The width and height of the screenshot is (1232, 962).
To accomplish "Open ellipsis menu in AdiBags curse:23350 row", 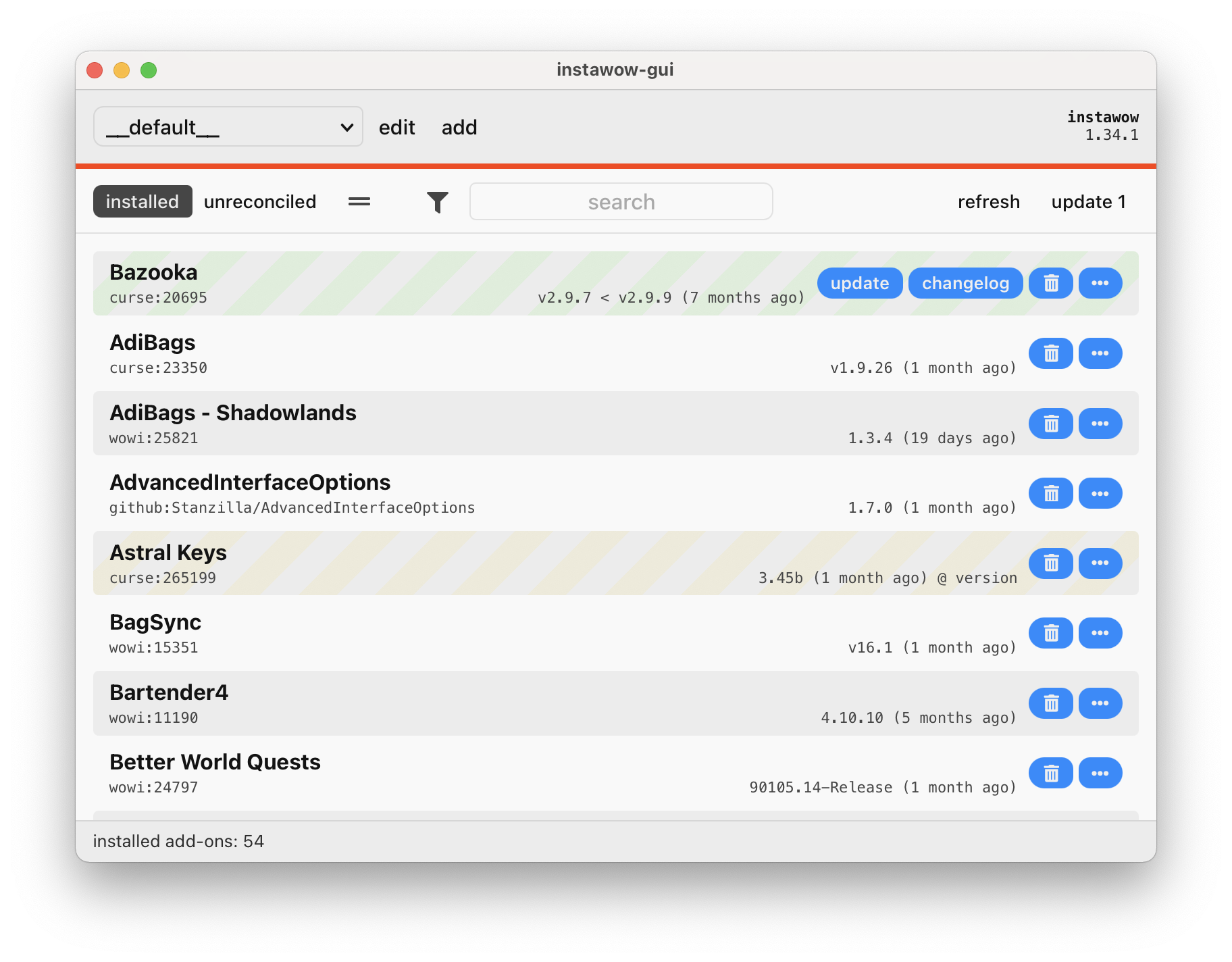I will tap(1100, 353).
